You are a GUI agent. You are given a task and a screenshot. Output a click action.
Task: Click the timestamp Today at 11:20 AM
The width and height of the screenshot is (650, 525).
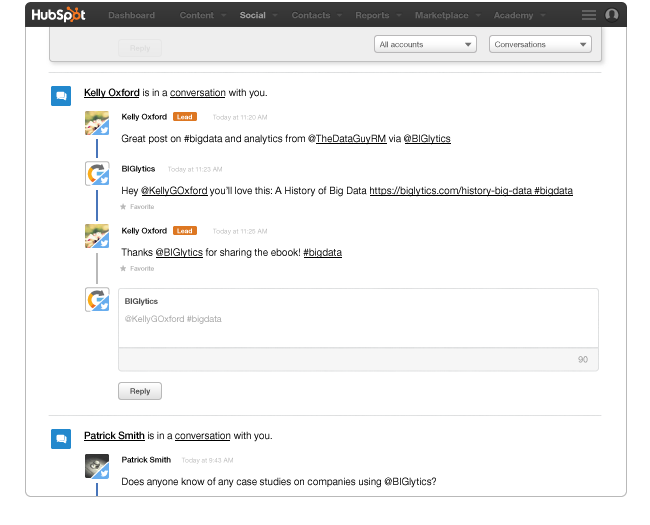coord(240,117)
